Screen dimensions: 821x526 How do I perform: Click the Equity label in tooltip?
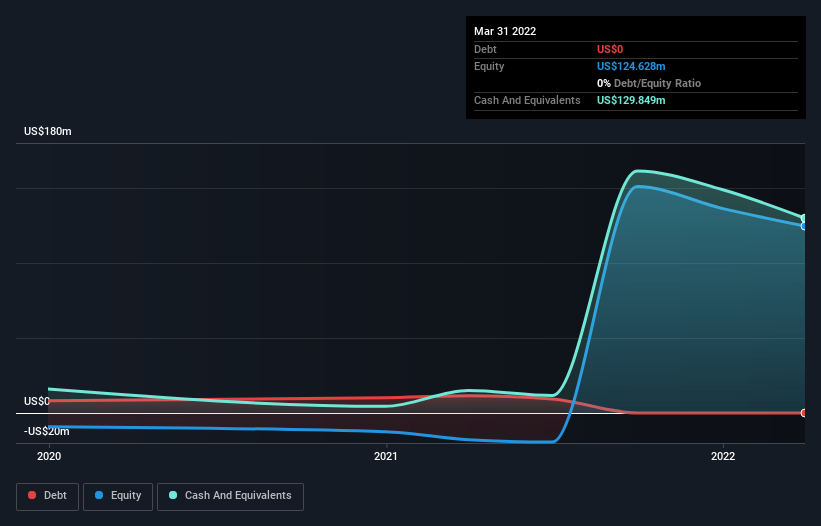click(x=489, y=66)
